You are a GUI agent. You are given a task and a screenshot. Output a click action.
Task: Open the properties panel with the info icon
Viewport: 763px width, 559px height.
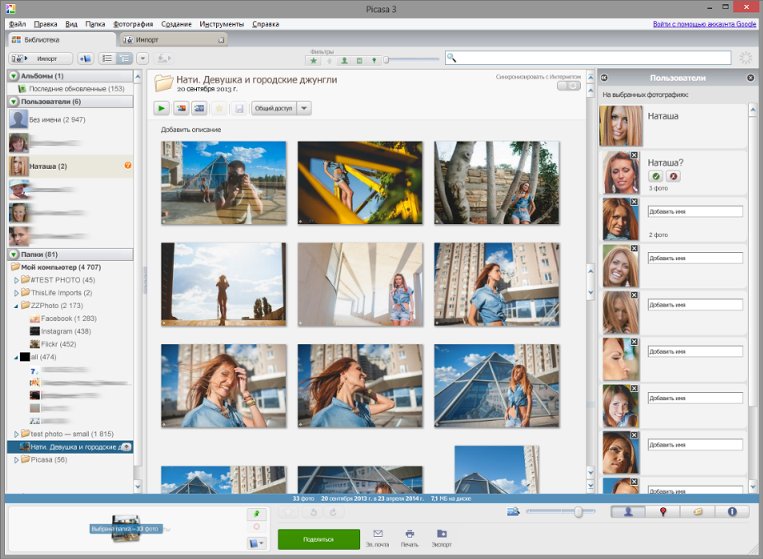coord(732,512)
